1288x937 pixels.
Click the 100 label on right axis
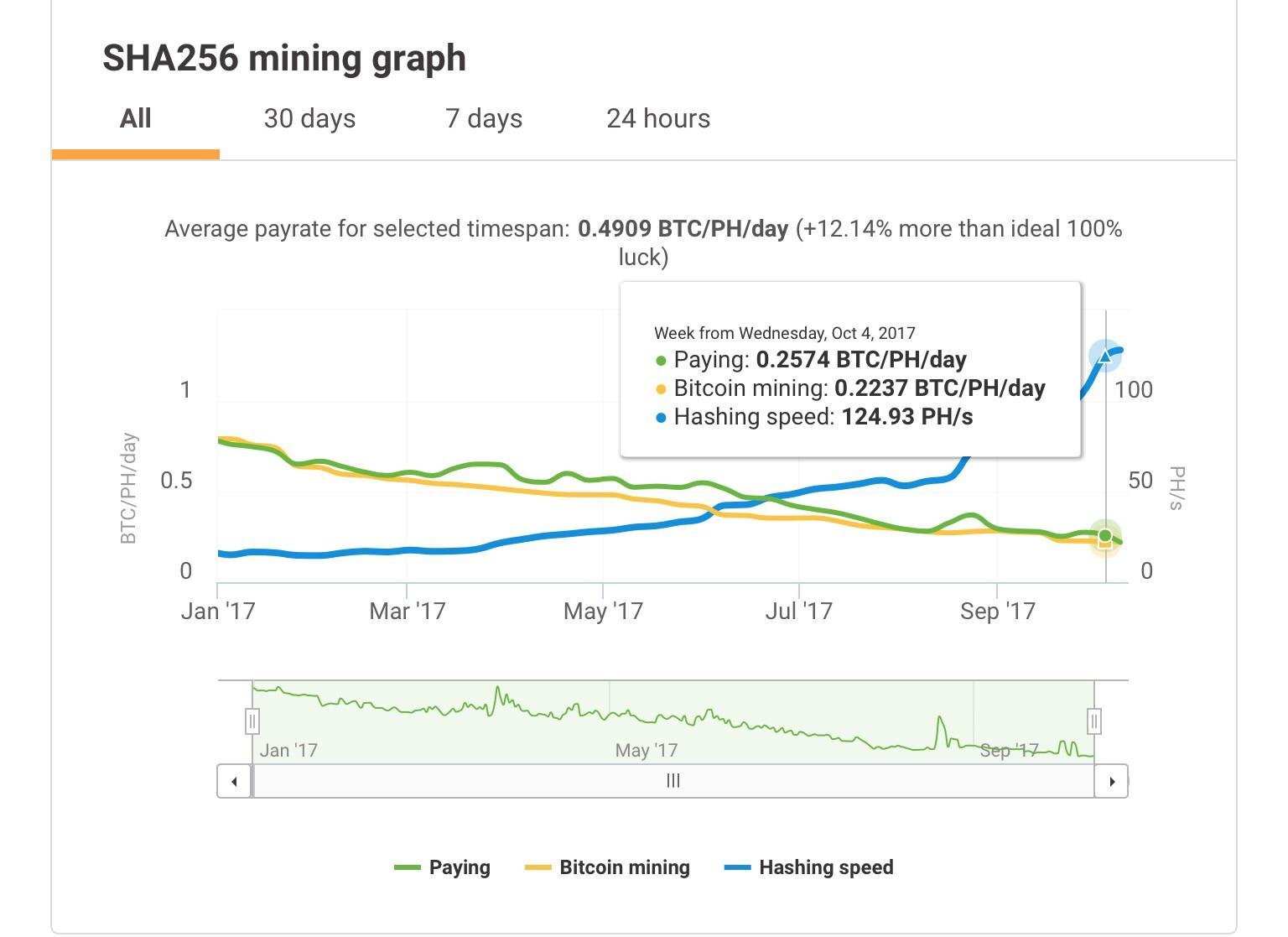click(1134, 389)
